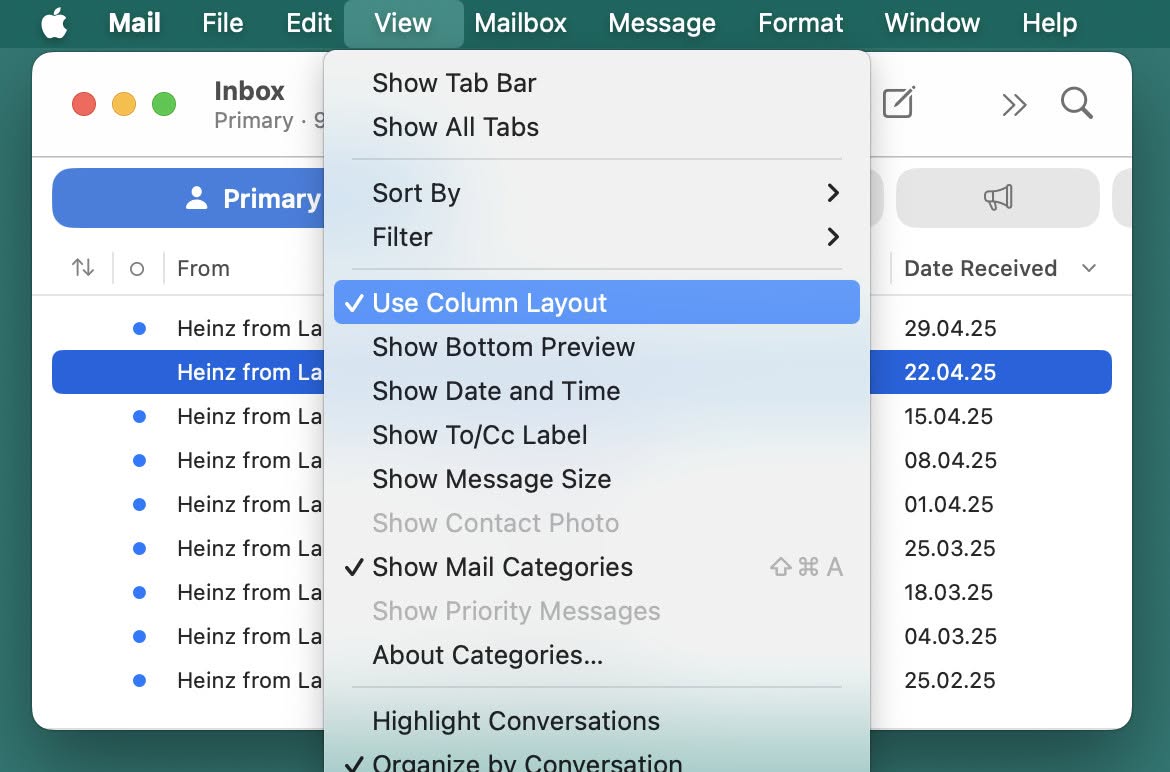Image resolution: width=1170 pixels, height=772 pixels.
Task: Click the Date Received column header
Action: point(980,269)
